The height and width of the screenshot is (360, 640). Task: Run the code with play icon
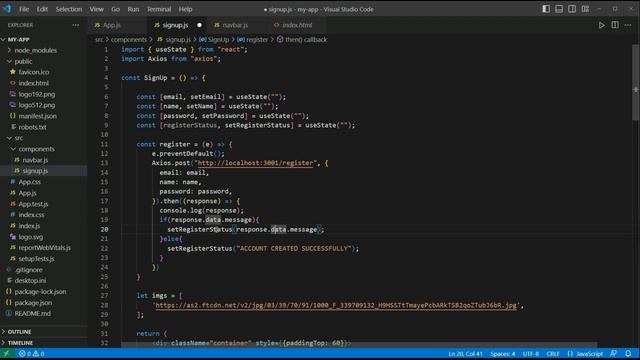pos(602,25)
